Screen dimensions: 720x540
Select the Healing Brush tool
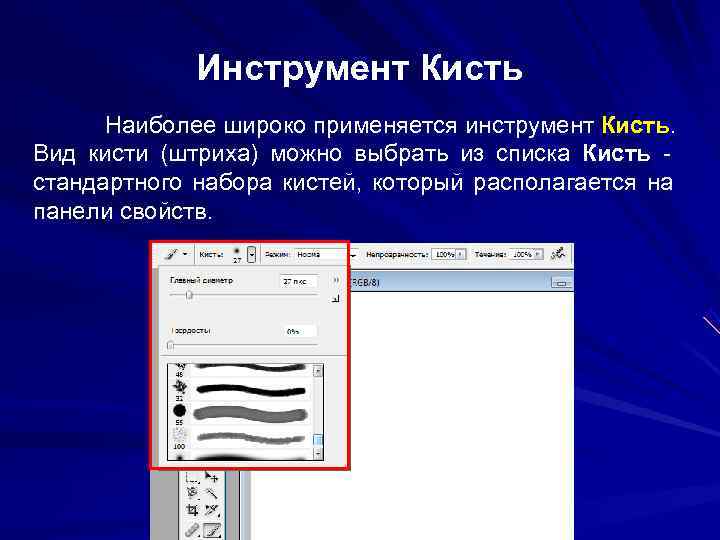pos(193,529)
